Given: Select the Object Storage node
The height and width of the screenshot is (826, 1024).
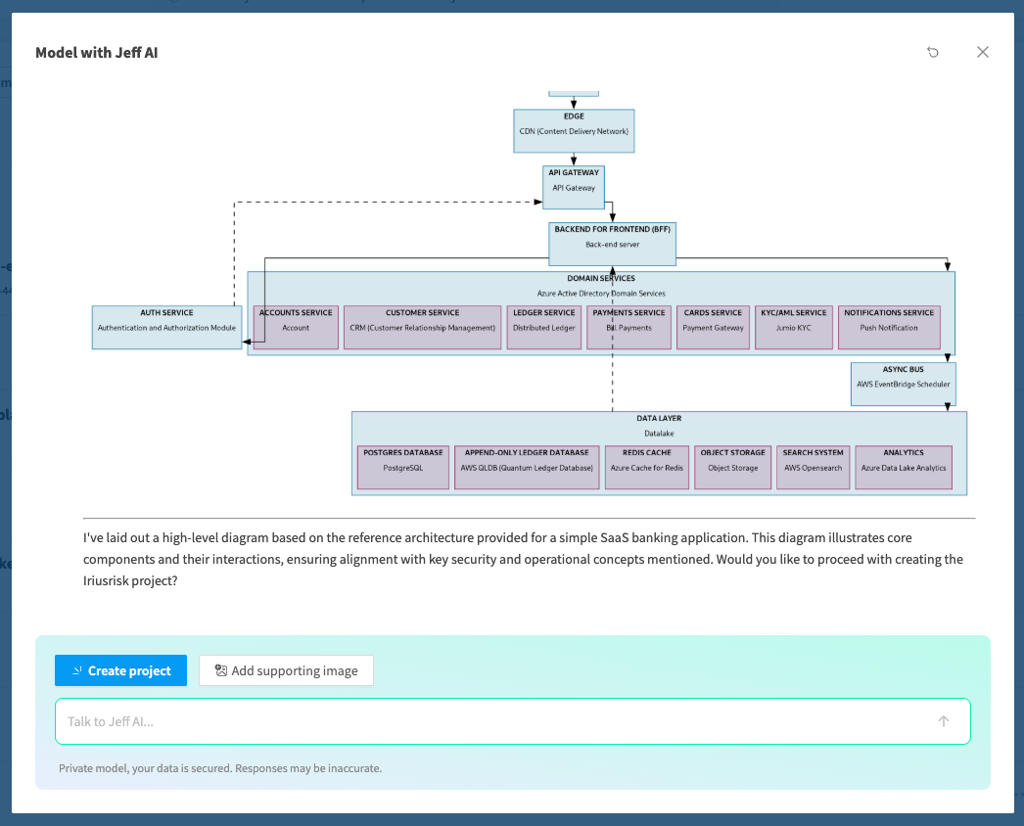Looking at the screenshot, I should [733, 467].
